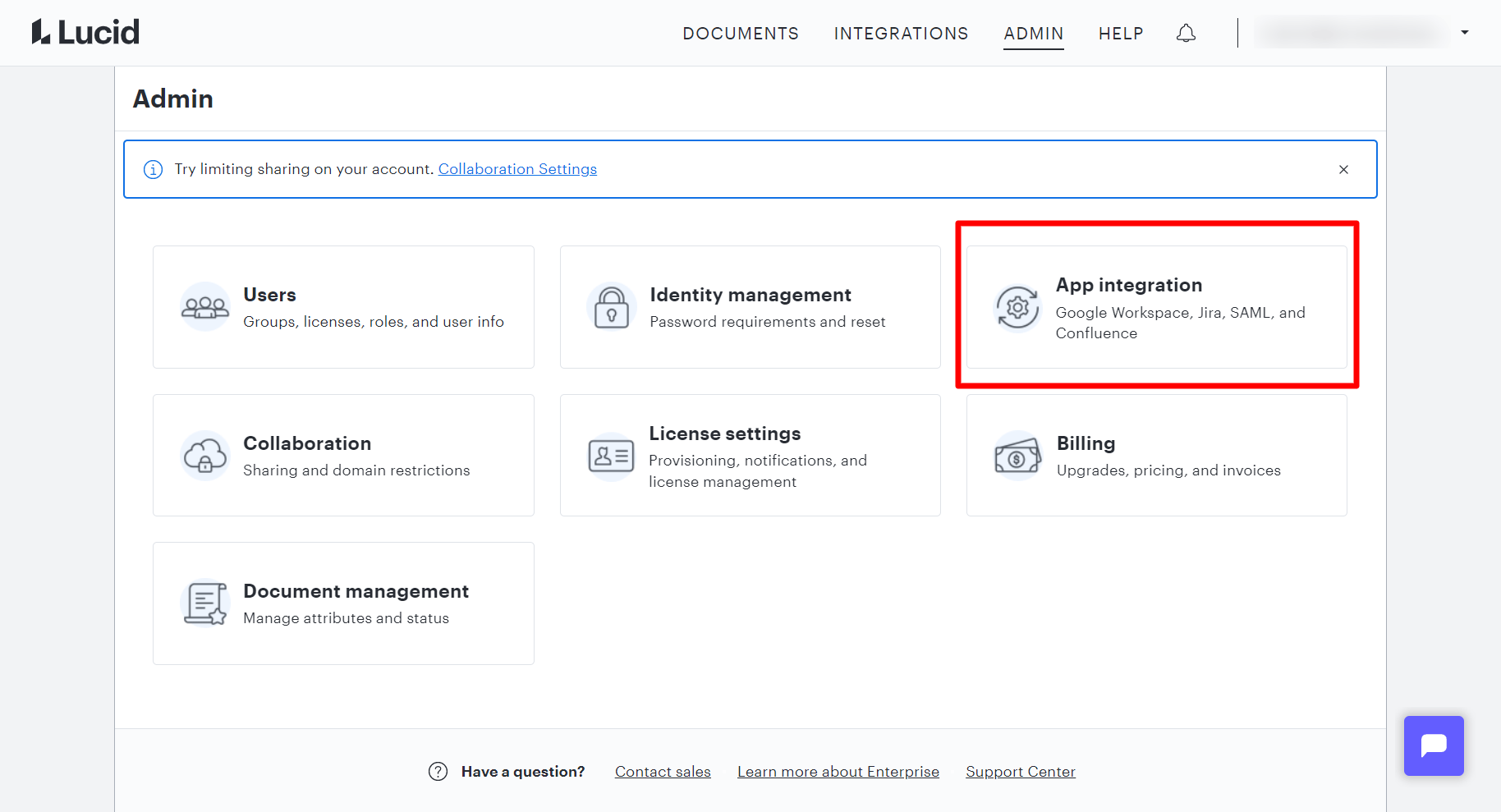Viewport: 1501px width, 812px height.
Task: Expand the account dropdown arrow
Action: click(x=1465, y=33)
